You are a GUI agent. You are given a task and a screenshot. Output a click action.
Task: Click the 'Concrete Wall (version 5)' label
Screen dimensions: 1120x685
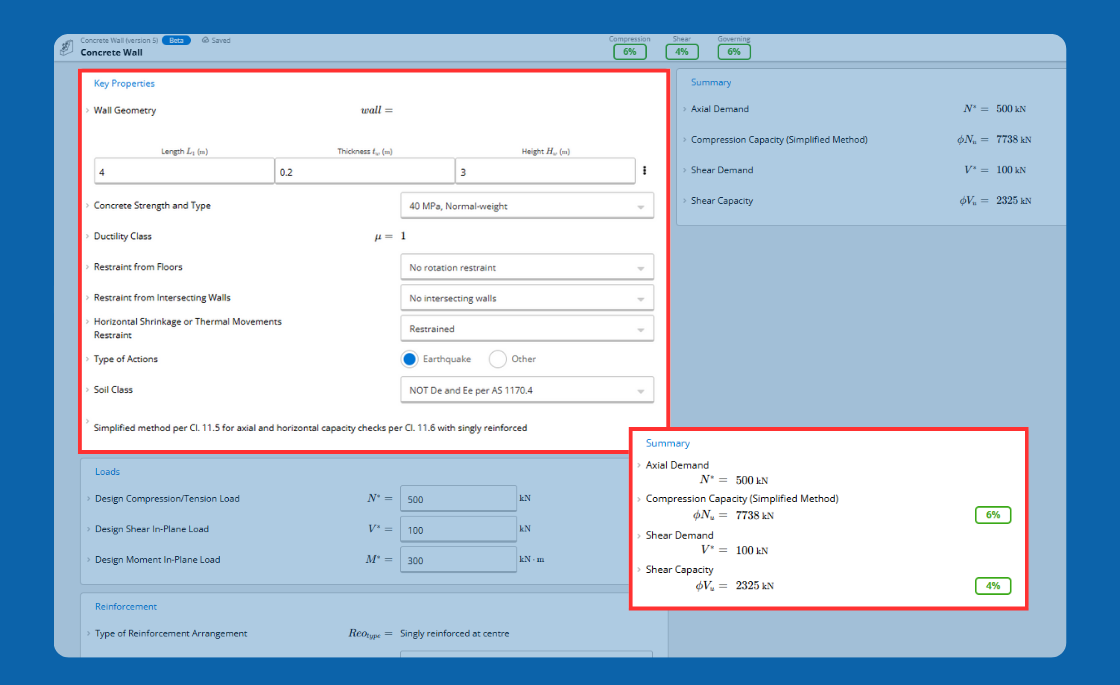click(119, 41)
